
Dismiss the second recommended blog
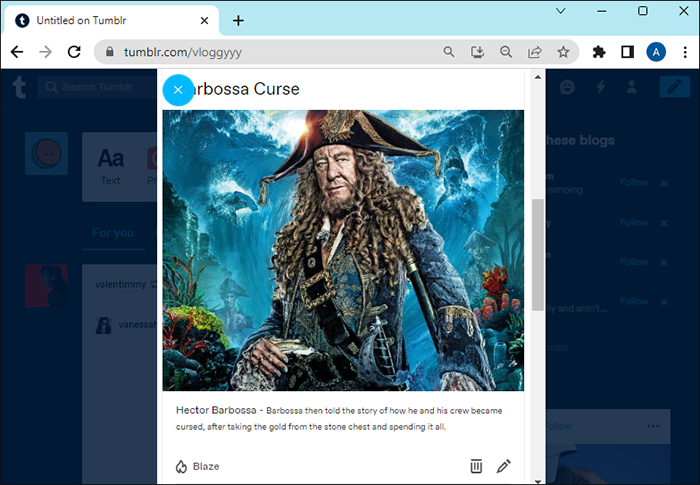[664, 223]
